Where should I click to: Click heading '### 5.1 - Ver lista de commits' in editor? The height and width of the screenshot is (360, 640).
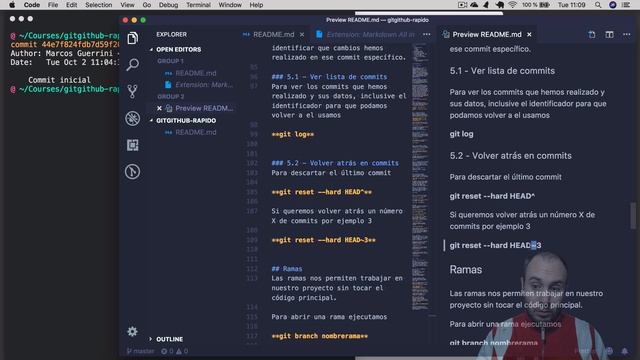pos(329,77)
